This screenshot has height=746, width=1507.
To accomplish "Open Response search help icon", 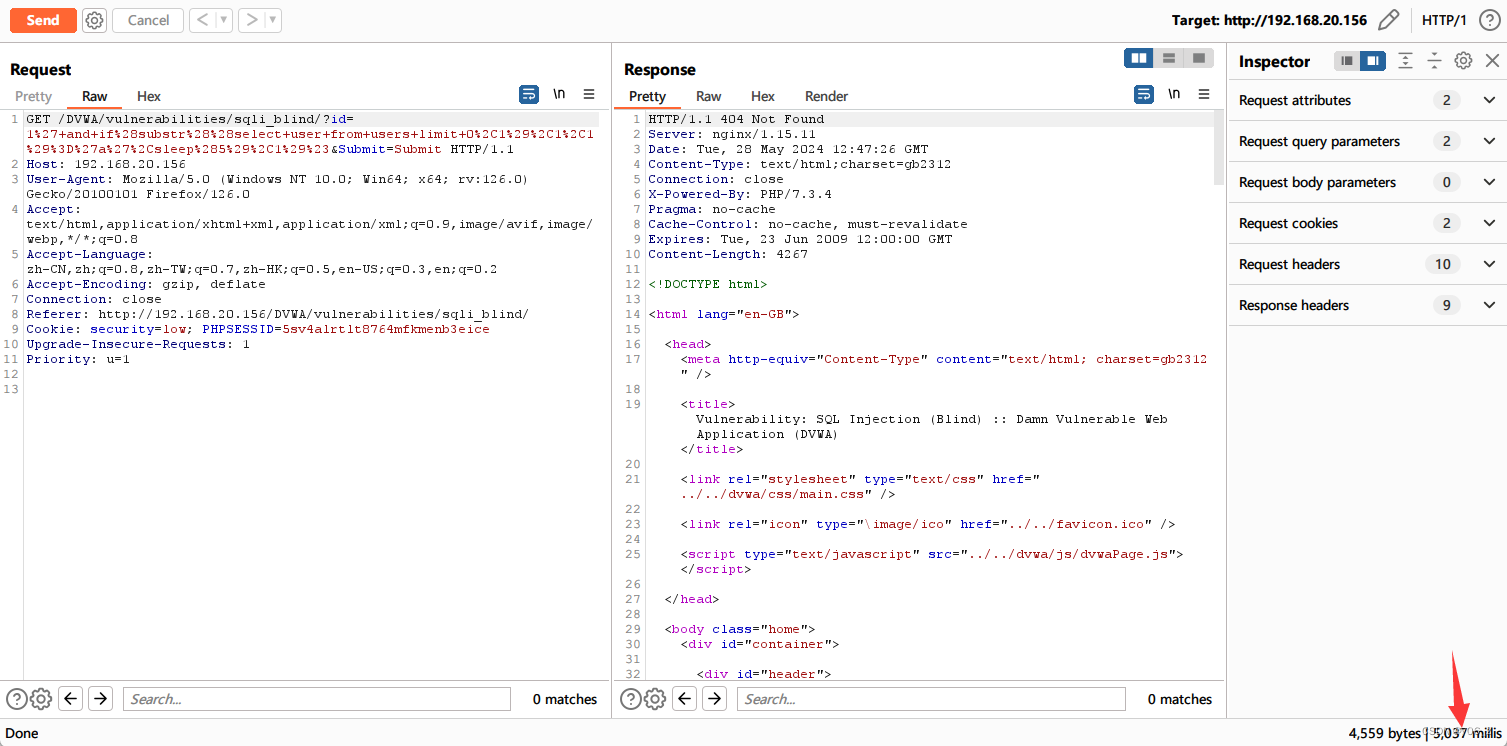I will [631, 699].
